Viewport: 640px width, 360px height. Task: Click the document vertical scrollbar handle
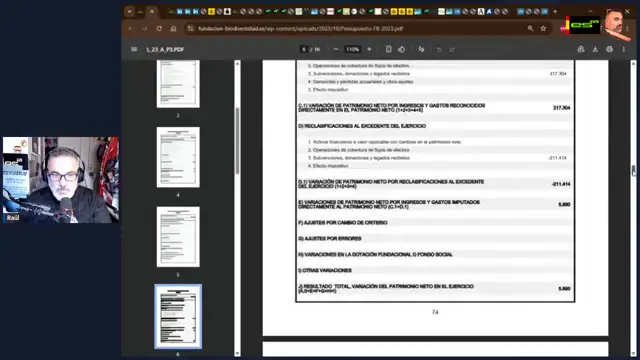(x=633, y=171)
